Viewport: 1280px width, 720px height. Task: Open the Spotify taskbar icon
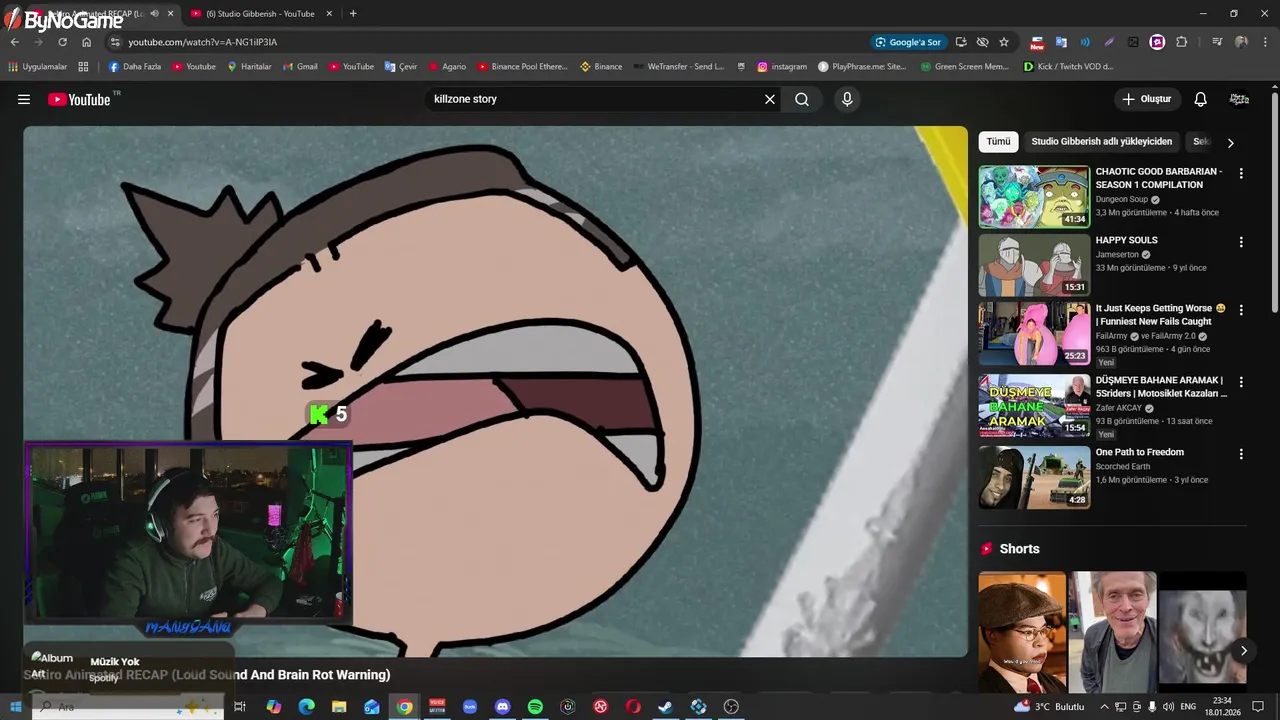[x=535, y=707]
